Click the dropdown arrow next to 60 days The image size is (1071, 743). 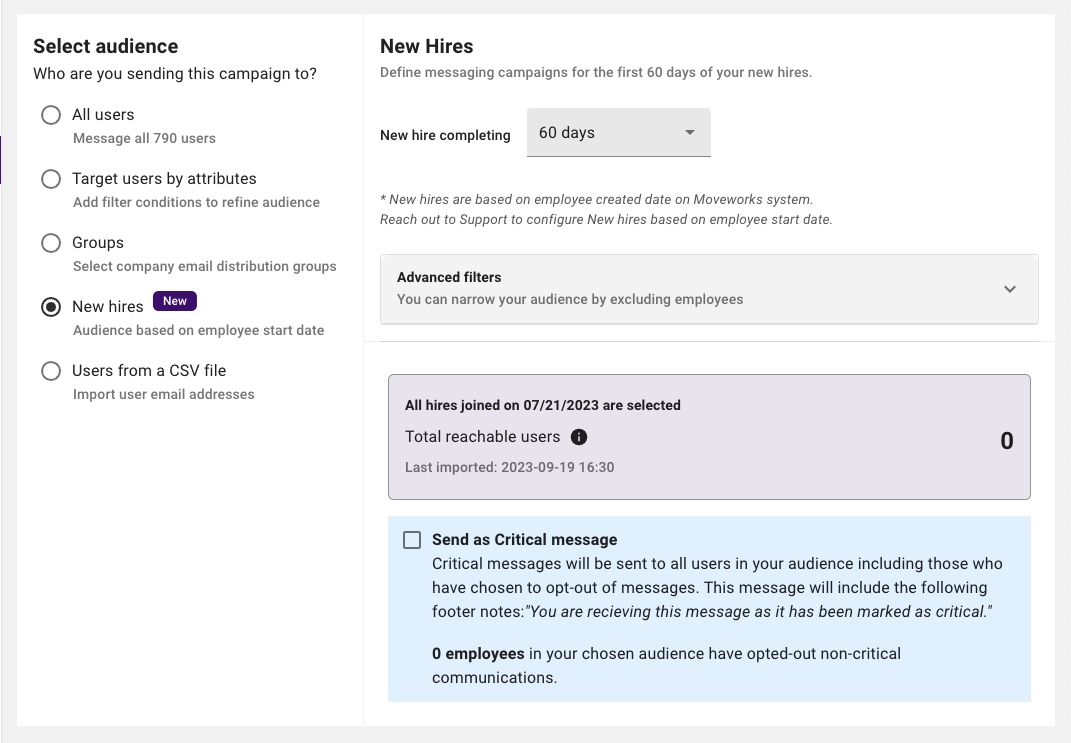689,133
